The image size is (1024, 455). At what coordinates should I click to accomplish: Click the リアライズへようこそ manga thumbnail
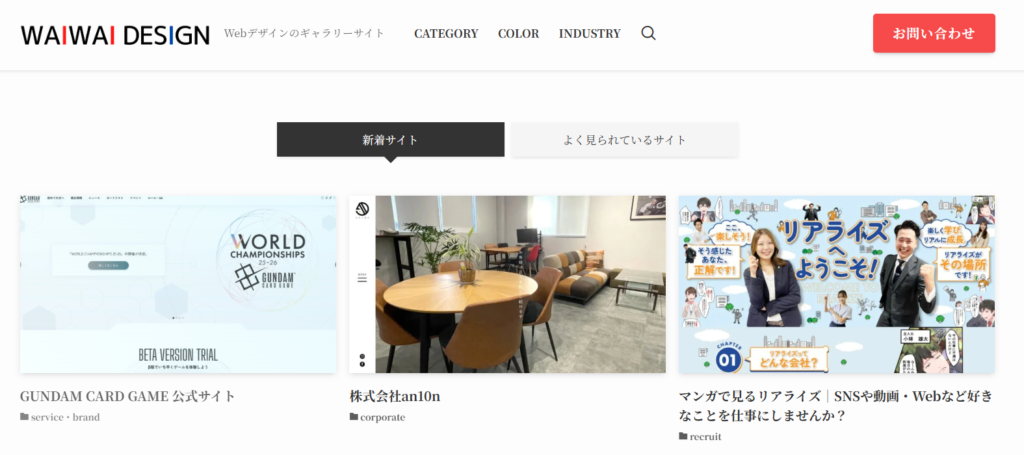coord(836,284)
